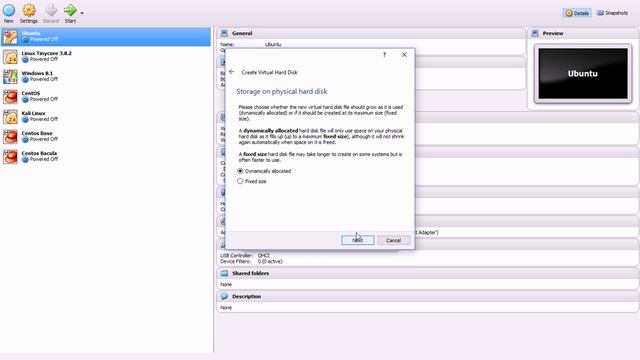Click the dialog help question mark
Image resolution: width=640 pixels, height=360 pixels.
pos(384,55)
